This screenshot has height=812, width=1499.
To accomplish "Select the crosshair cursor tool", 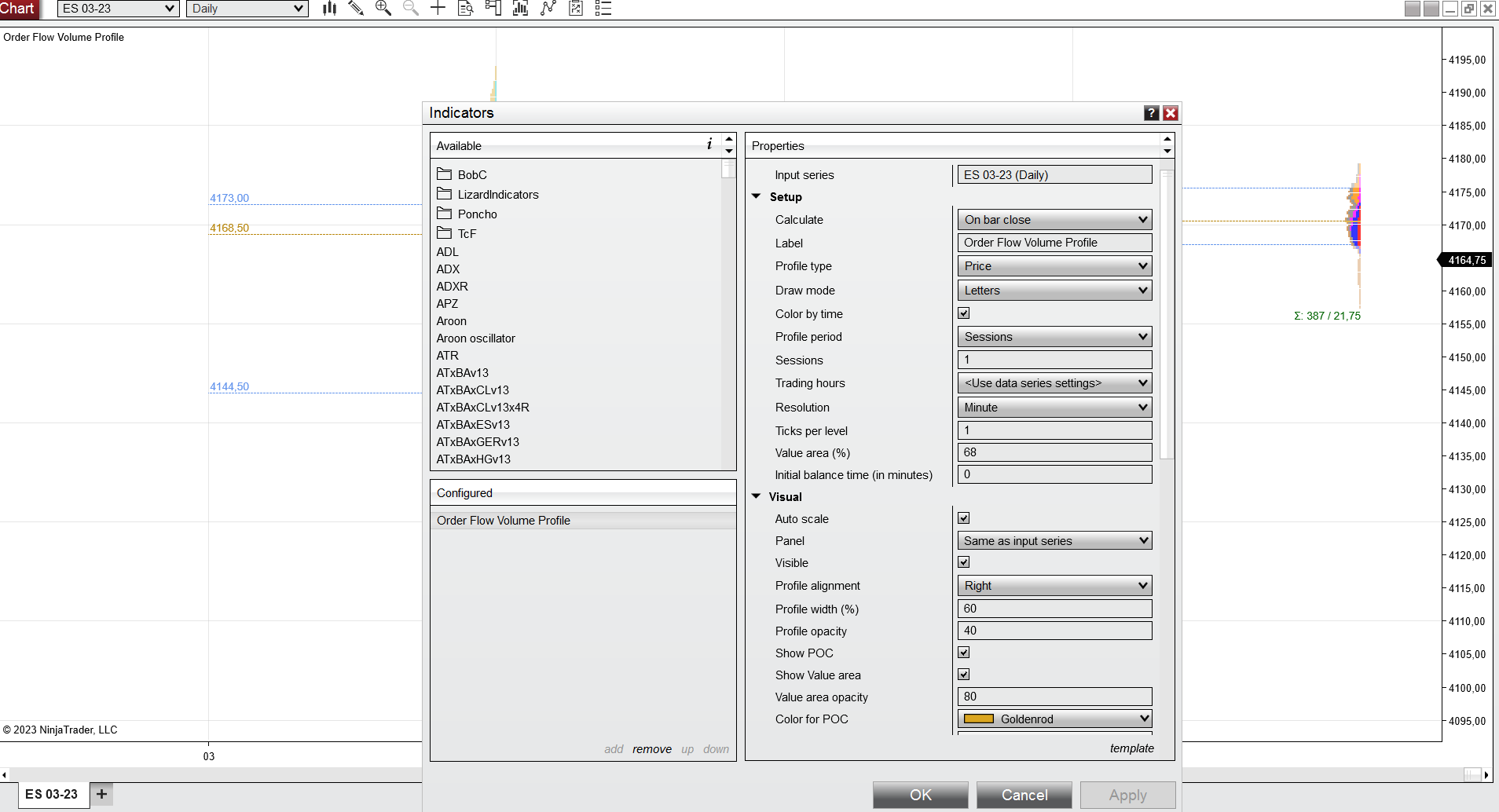I will tap(438, 9).
